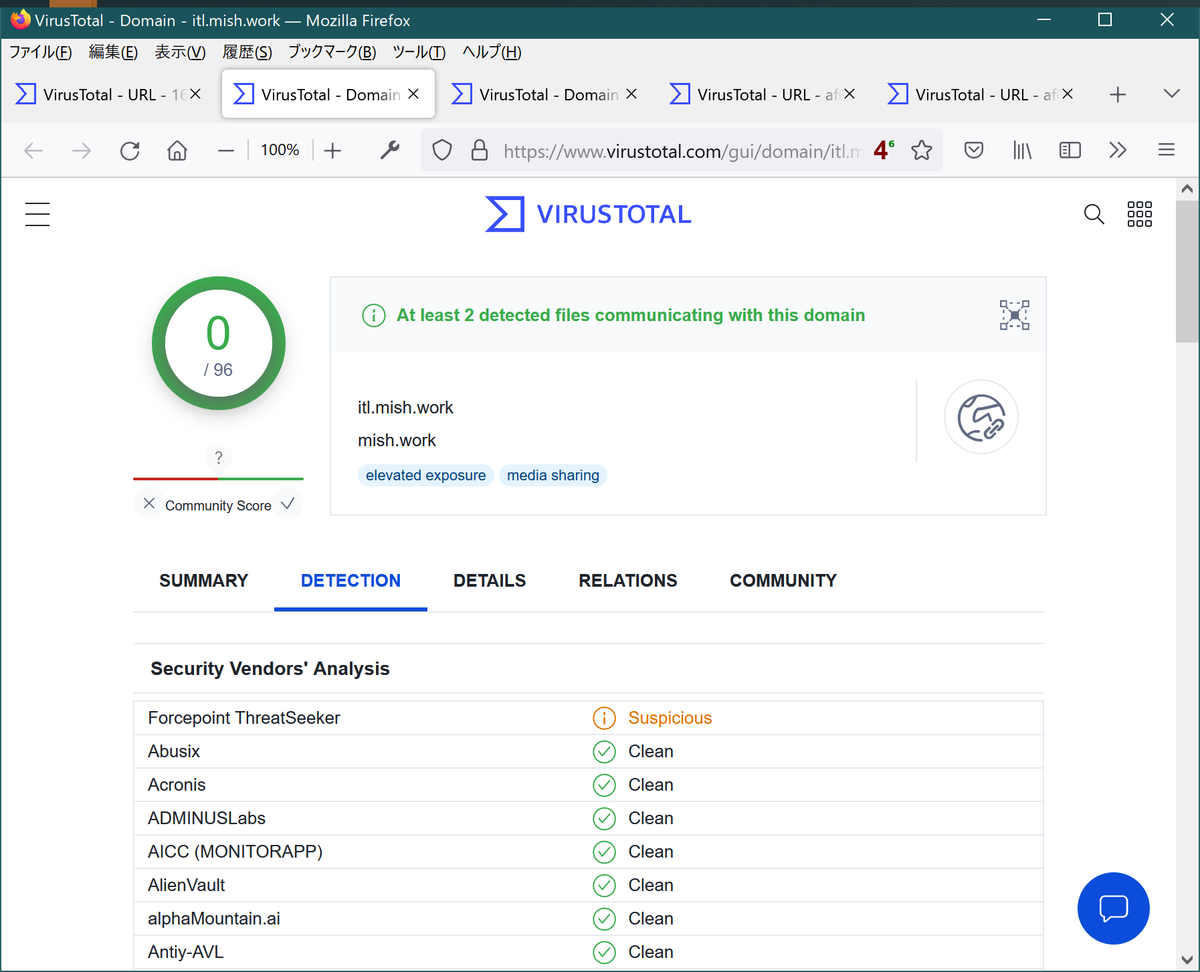Open the ファイル(F) menu
This screenshot has width=1200, height=972.
click(x=40, y=52)
